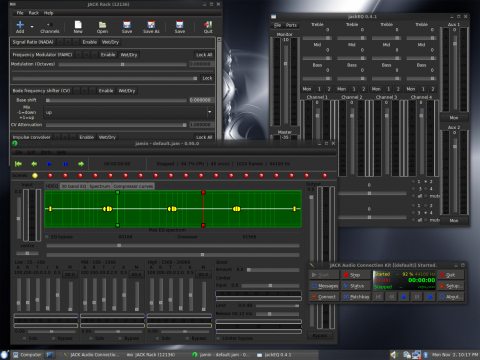The width and height of the screenshot is (480, 360).
Task: Open Connect in JACK Audio Connection Kit
Action: (x=325, y=297)
